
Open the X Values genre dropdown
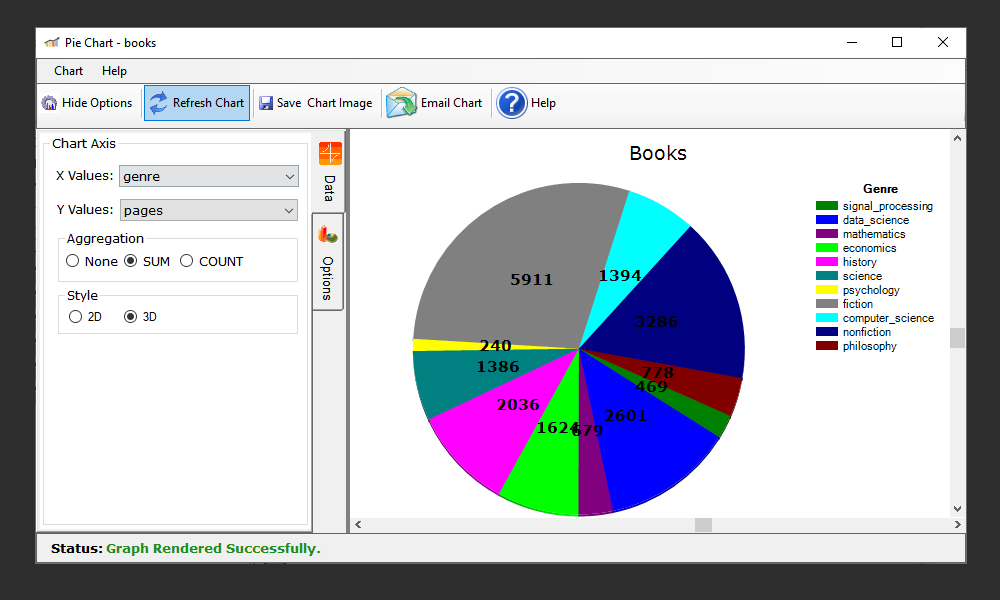tap(209, 176)
